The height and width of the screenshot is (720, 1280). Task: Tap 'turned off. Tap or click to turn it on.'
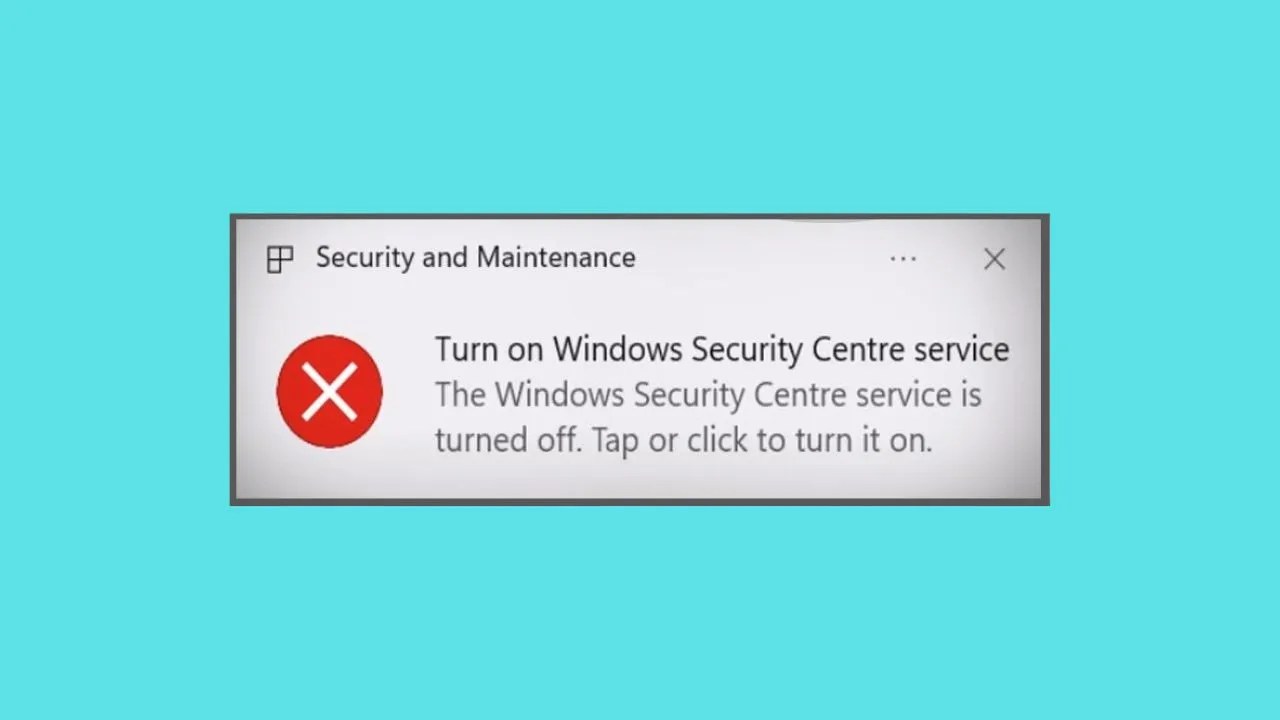click(683, 440)
